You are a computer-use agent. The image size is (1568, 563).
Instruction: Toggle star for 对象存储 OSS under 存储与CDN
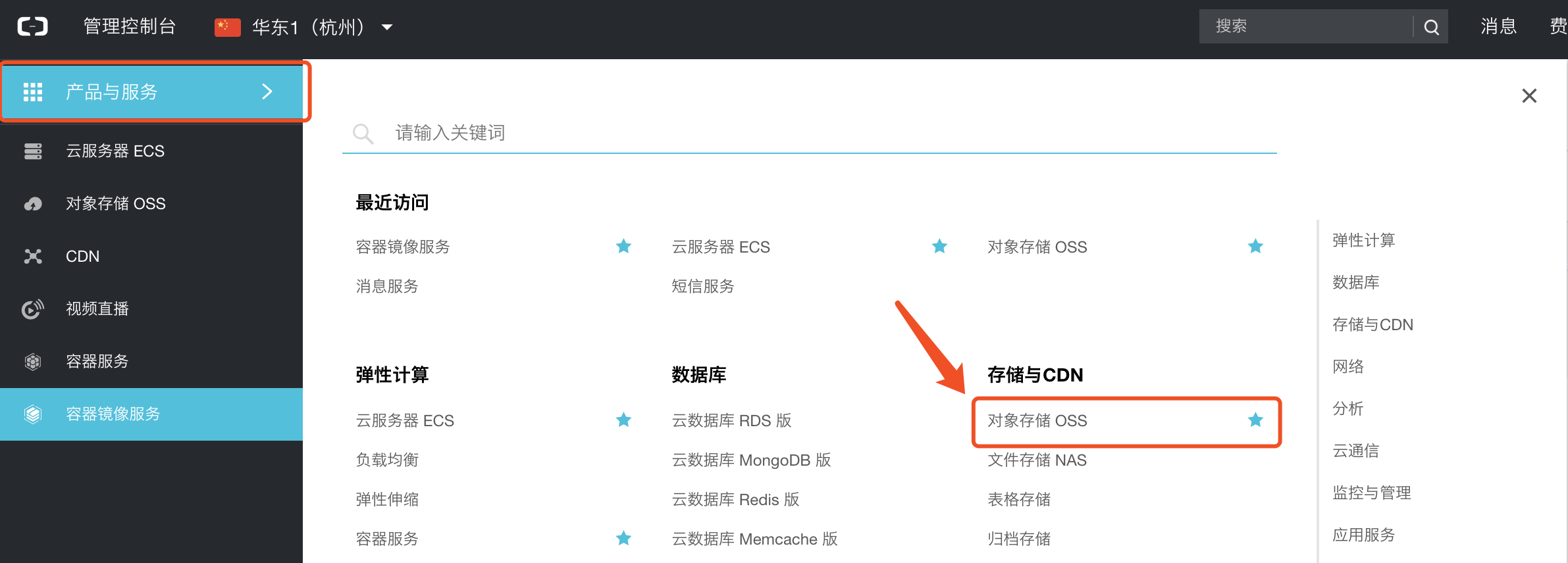coord(1255,420)
